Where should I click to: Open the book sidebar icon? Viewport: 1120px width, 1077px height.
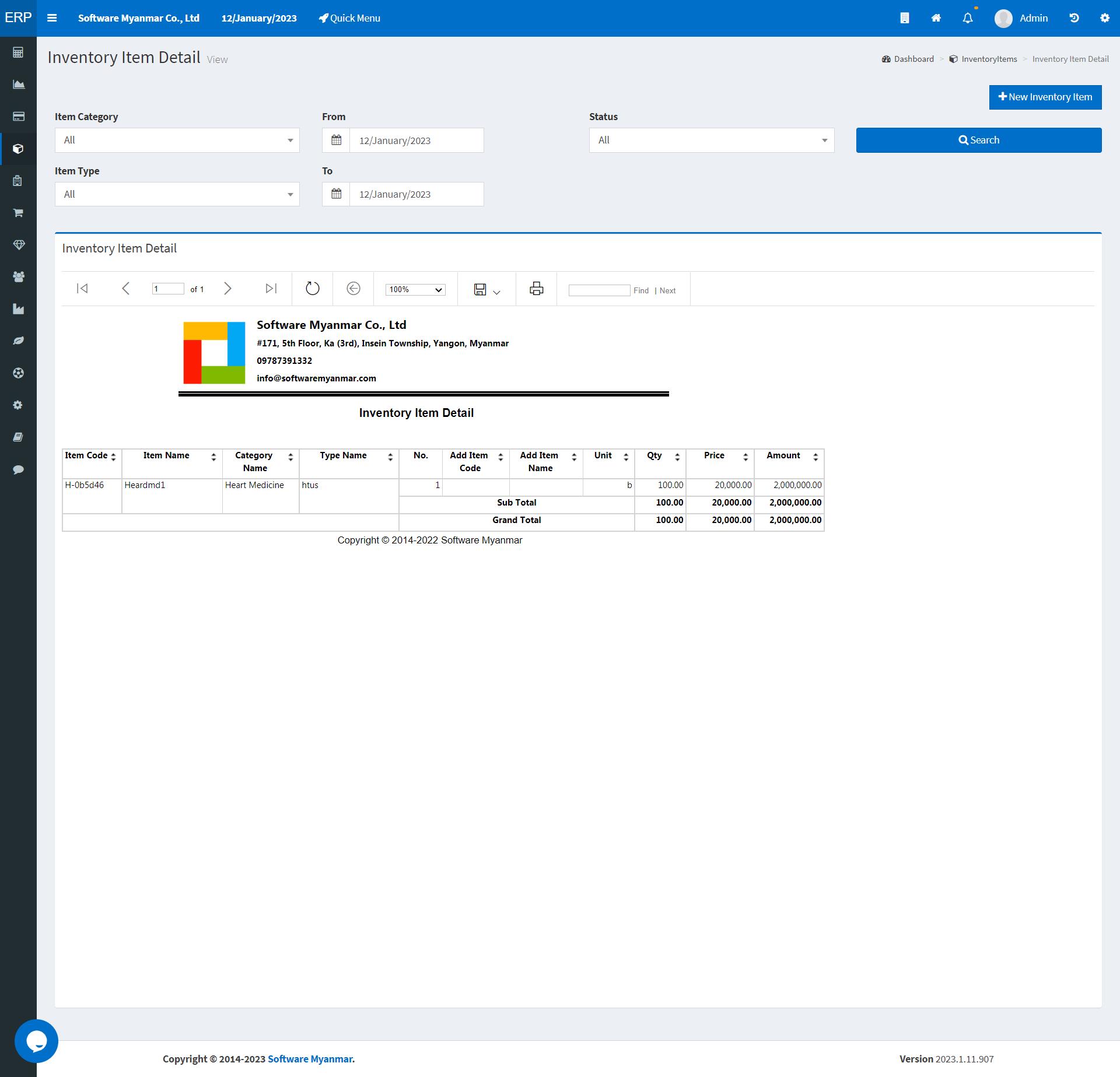click(x=18, y=437)
